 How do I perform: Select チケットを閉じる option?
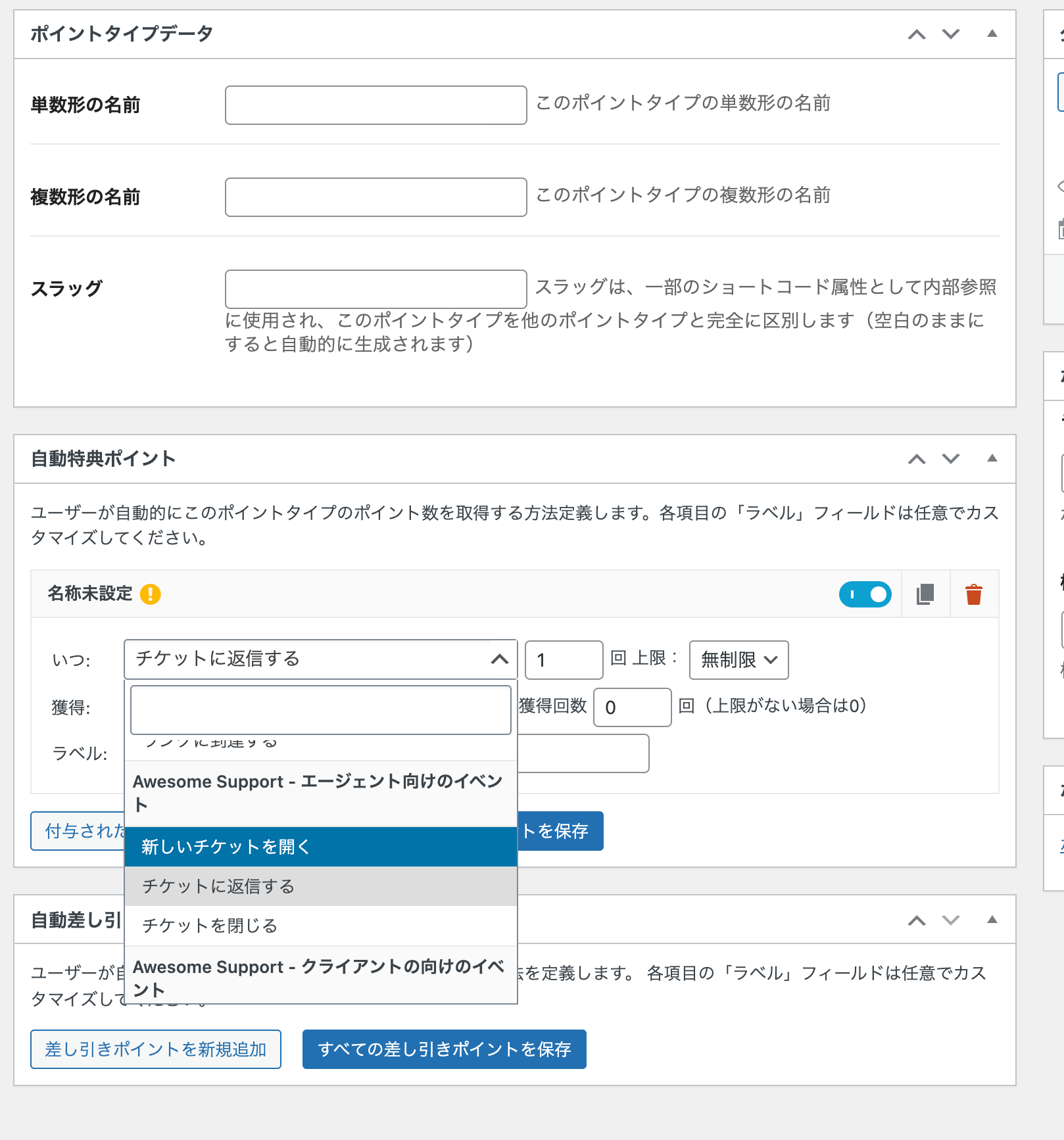[321, 926]
